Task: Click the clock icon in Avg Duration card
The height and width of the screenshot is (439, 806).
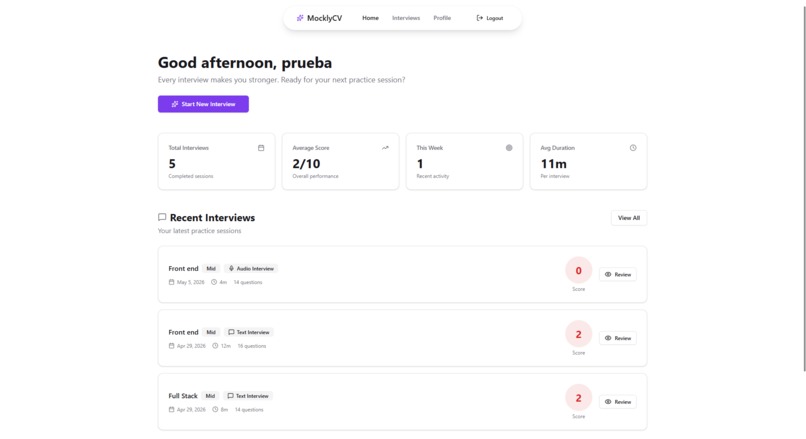Action: pos(633,148)
